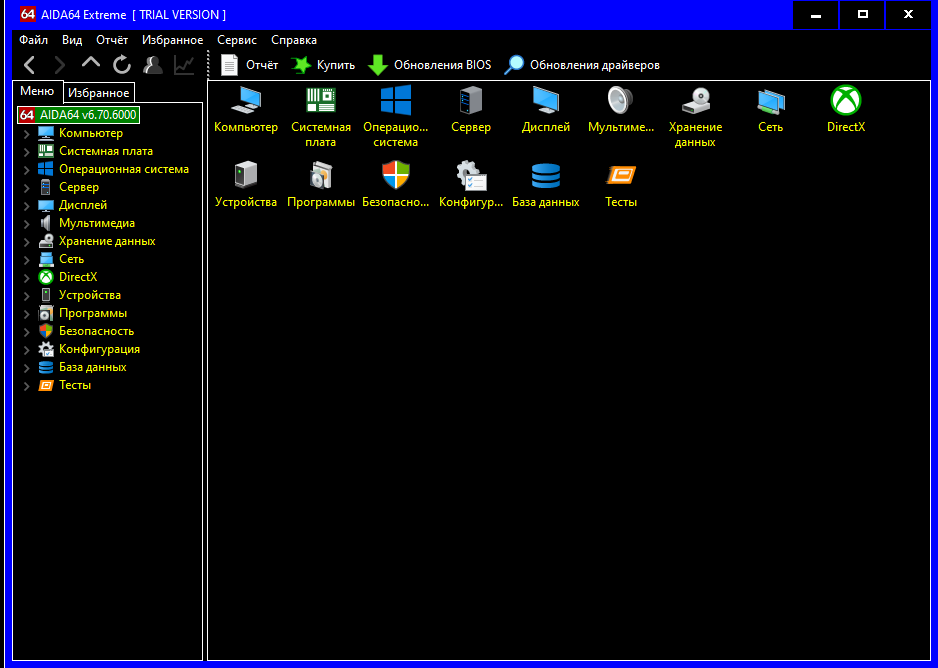
Task: Expand the Компьютер tree node
Action: coord(27,134)
